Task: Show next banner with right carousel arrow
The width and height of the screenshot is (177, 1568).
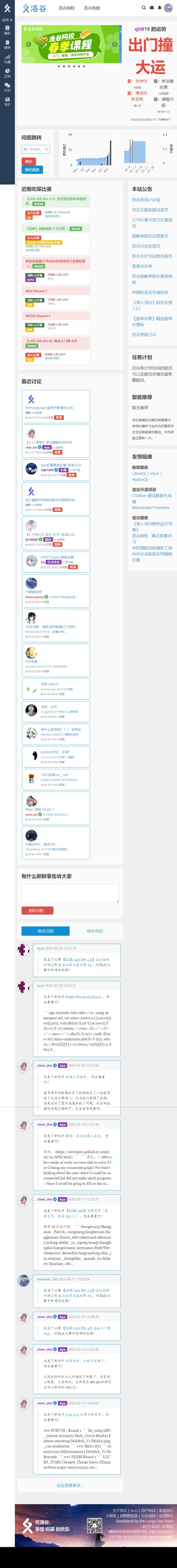Action: (114, 44)
